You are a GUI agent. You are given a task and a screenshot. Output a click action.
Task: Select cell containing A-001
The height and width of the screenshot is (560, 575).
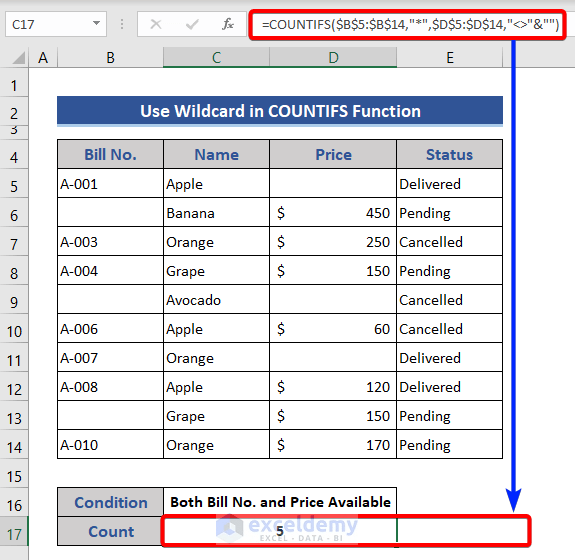click(x=110, y=183)
